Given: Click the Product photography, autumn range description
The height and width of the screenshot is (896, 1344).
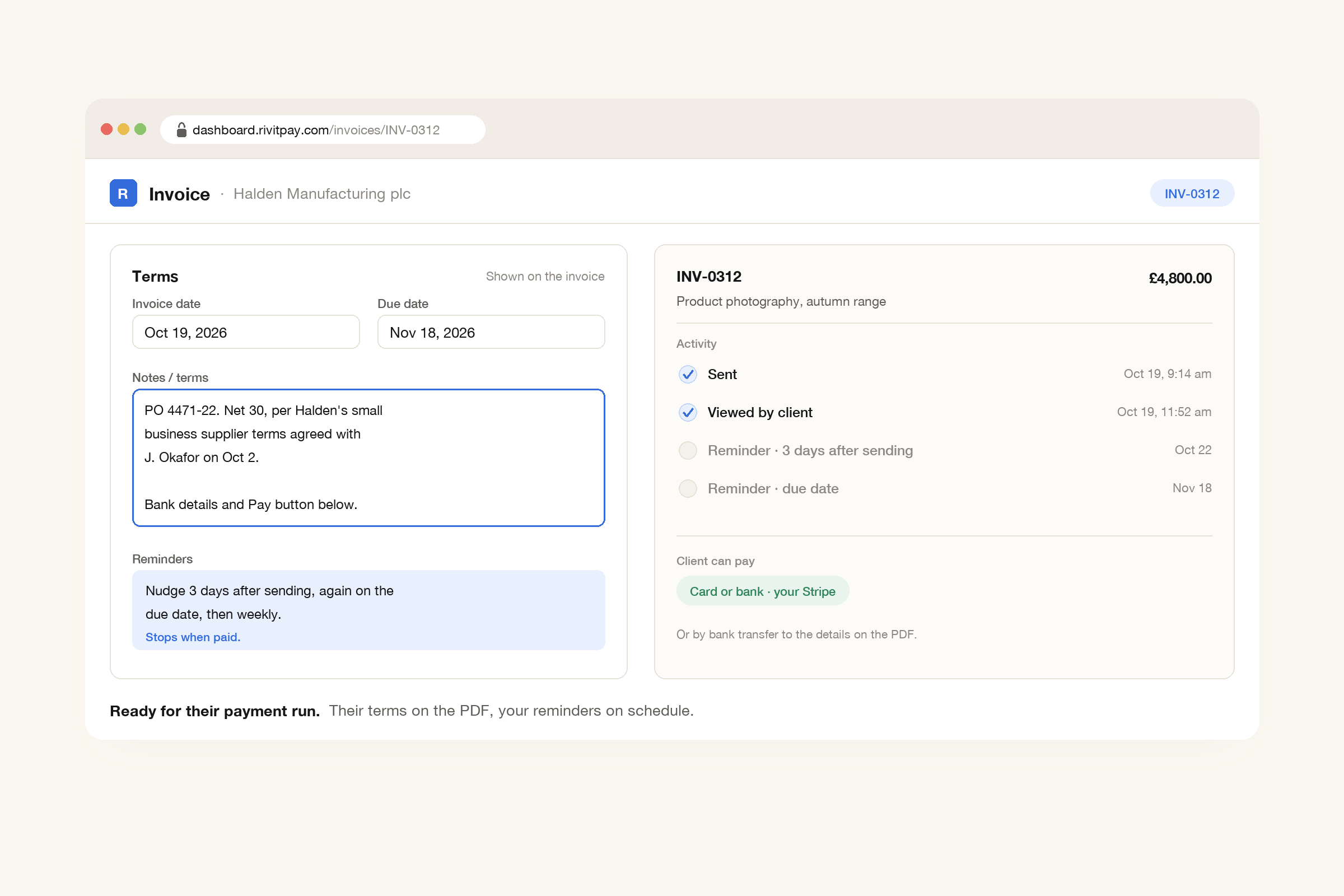Looking at the screenshot, I should tap(781, 301).
